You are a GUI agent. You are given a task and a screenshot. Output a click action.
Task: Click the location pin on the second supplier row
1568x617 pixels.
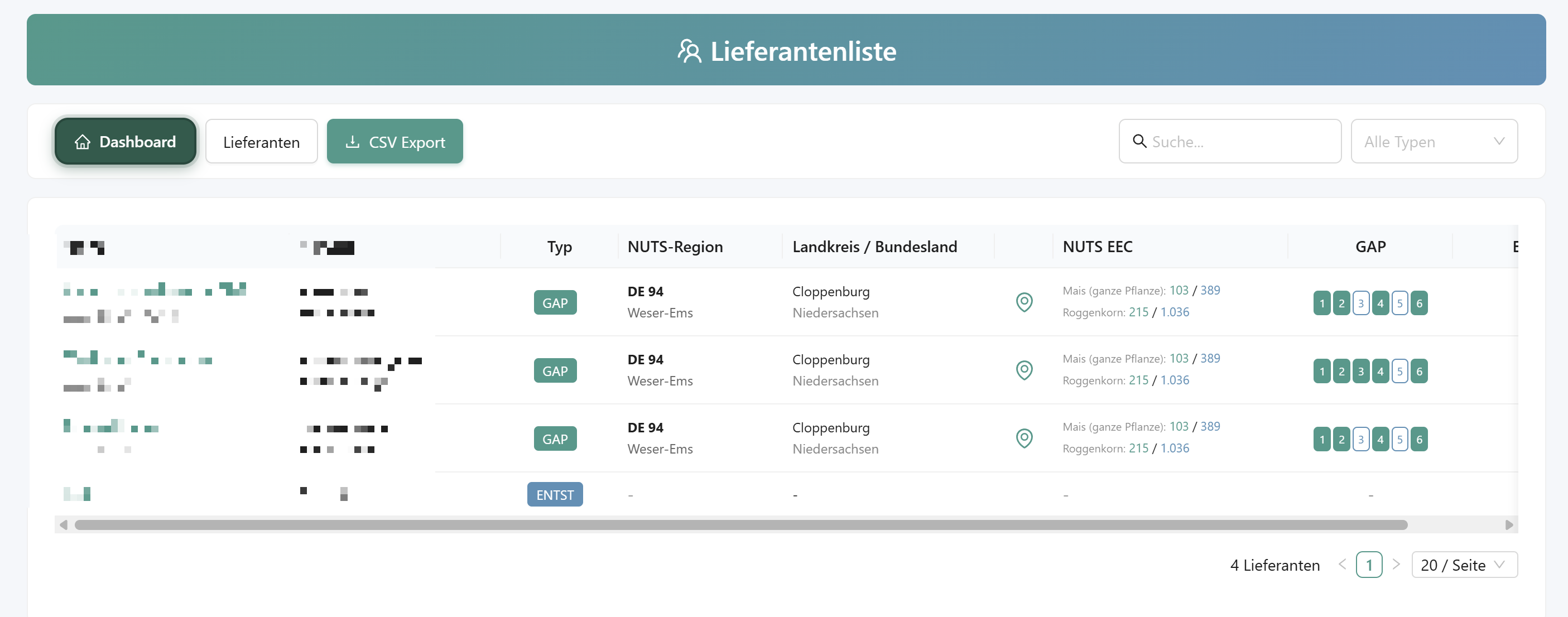pyautogui.click(x=1025, y=370)
